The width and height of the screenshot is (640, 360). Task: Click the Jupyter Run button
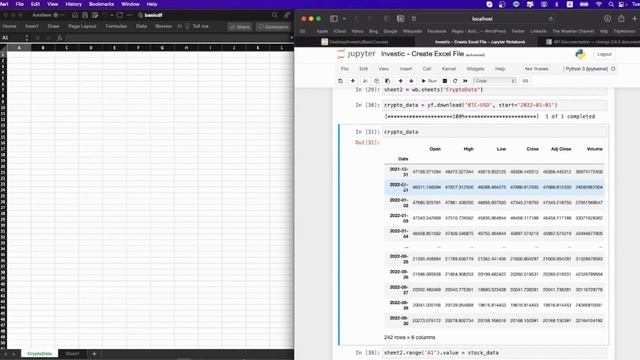point(429,81)
